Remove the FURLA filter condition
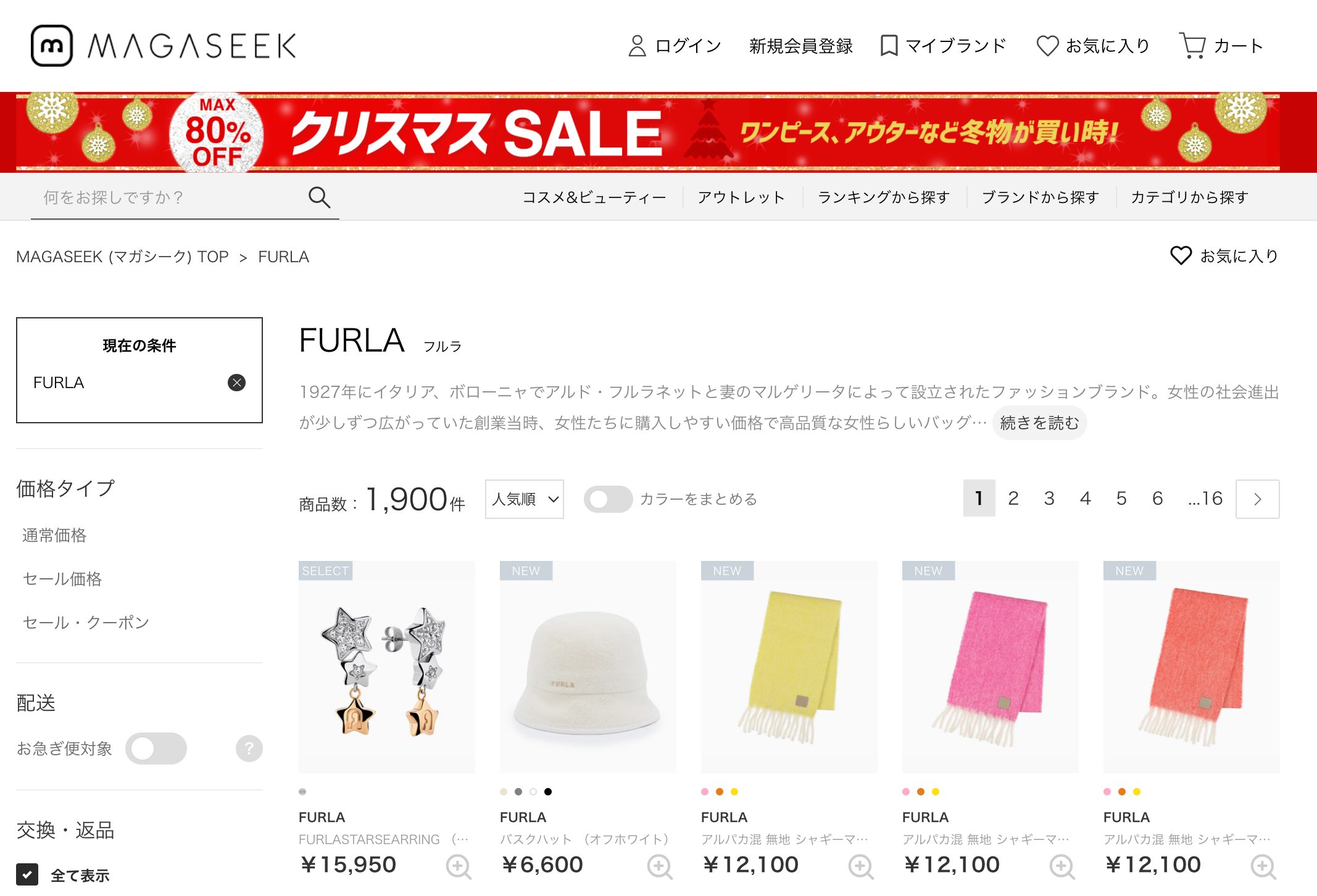 237,383
